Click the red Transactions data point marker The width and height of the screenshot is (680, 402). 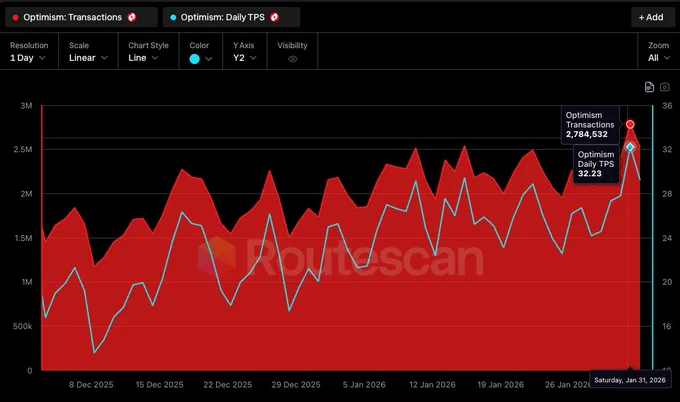click(630, 124)
